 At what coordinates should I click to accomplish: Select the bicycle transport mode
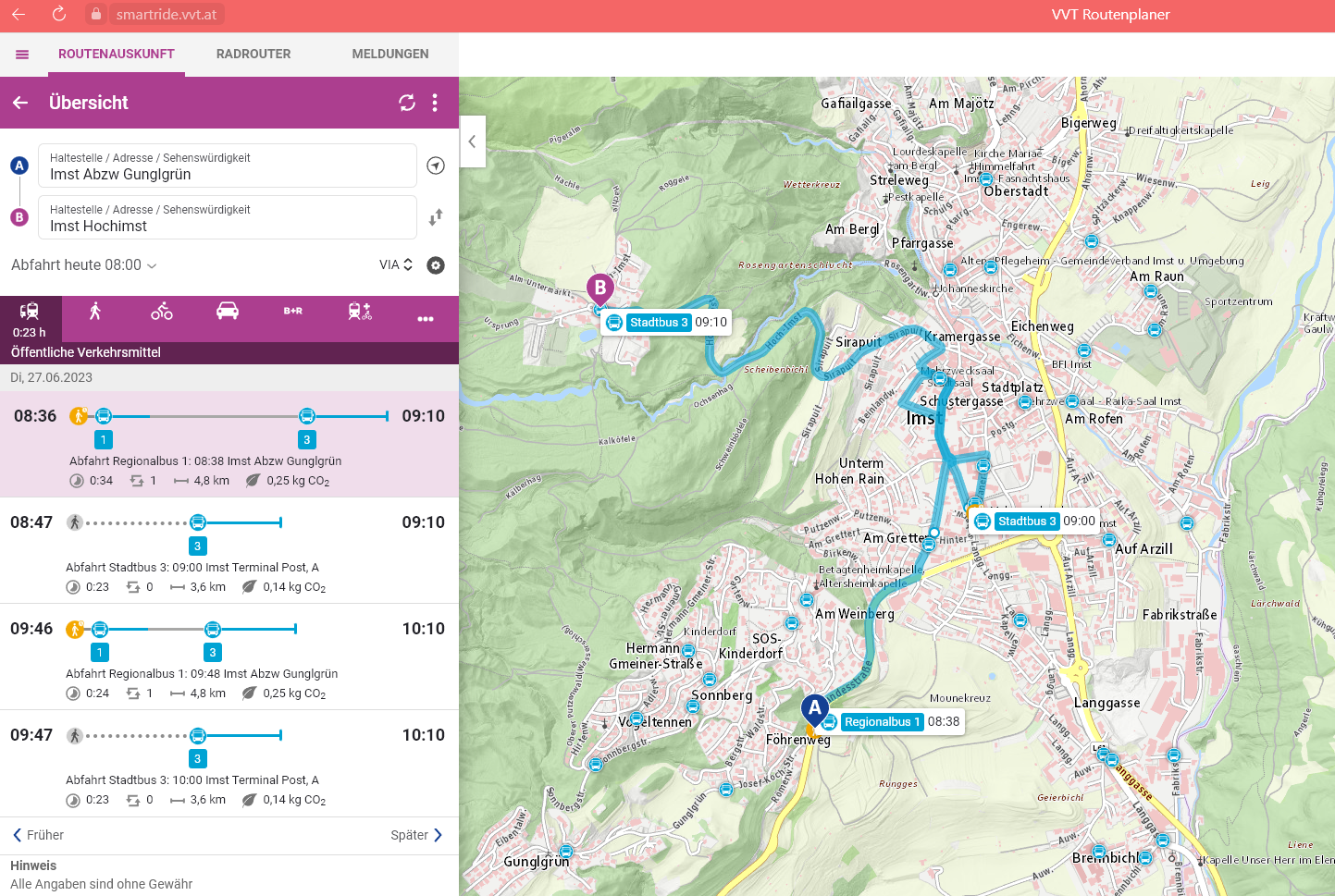[x=162, y=312]
